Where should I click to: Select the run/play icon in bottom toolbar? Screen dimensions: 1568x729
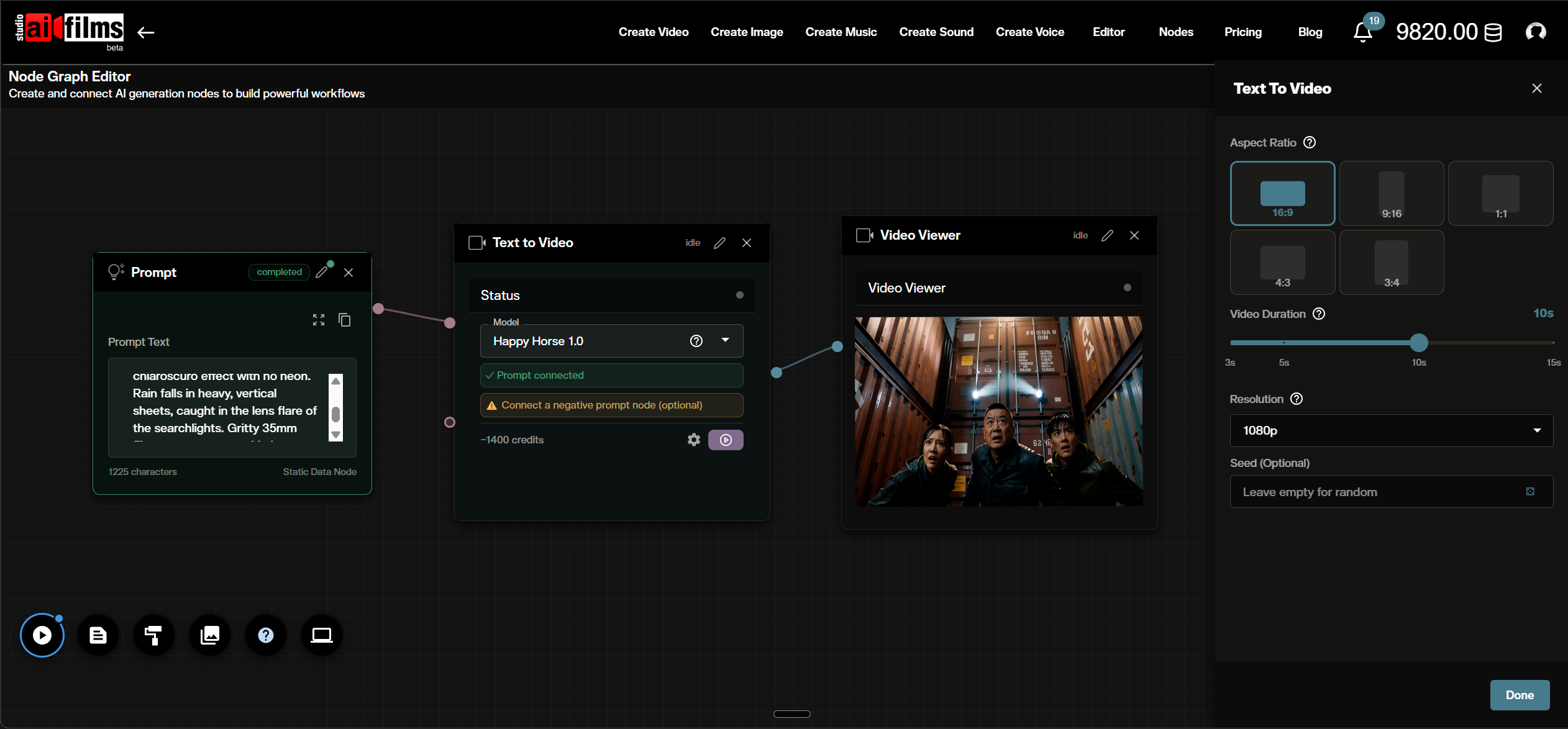coord(42,635)
